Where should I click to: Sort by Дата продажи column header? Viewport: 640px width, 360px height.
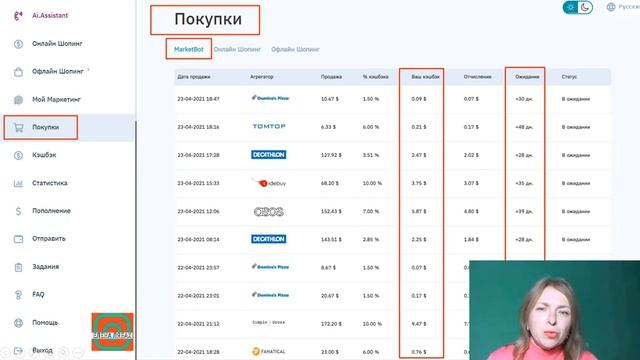194,77
